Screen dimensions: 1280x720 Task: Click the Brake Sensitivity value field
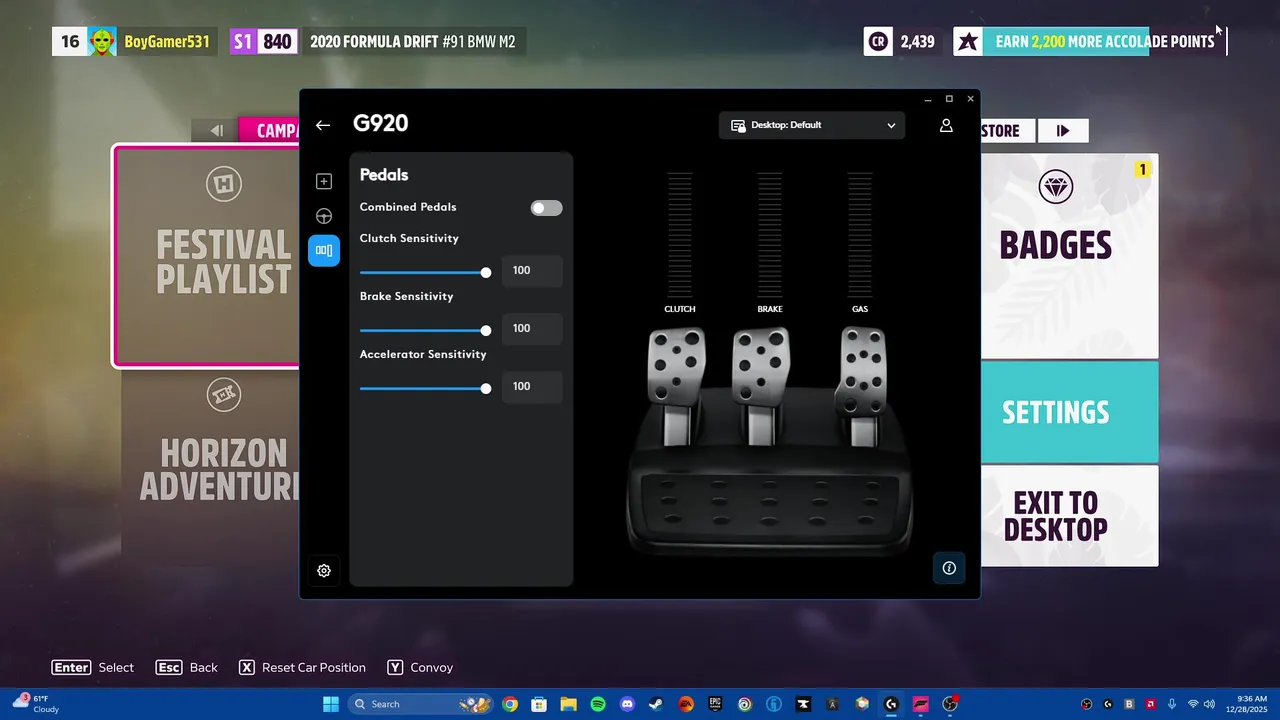[532, 328]
